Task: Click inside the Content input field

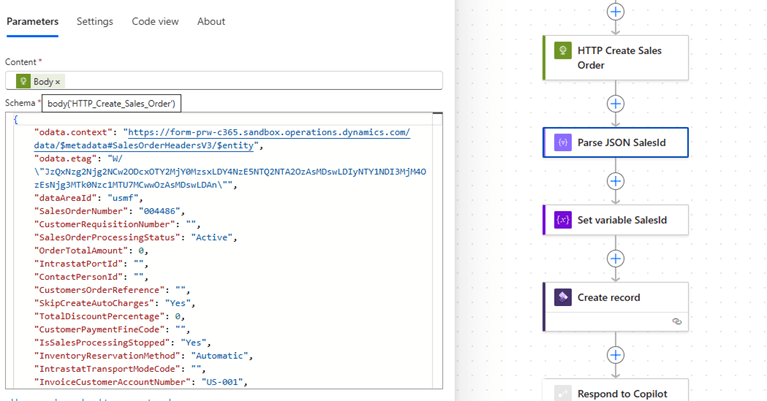Action: tap(250, 81)
